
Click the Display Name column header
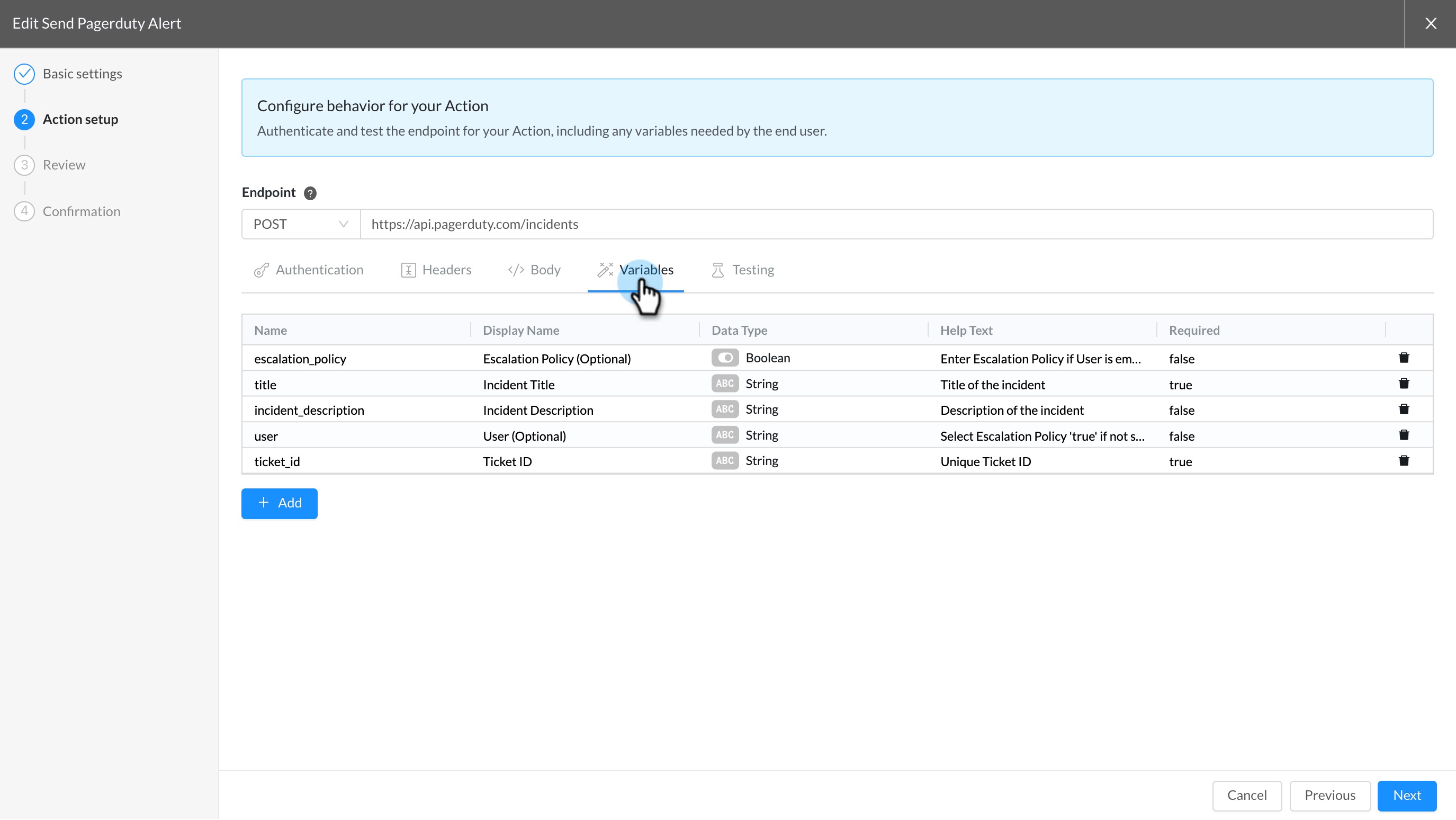click(x=585, y=330)
